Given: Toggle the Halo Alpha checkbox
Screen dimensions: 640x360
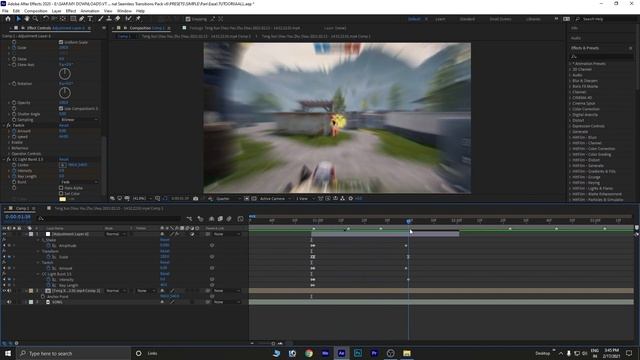Looking at the screenshot, I should click(61, 188).
